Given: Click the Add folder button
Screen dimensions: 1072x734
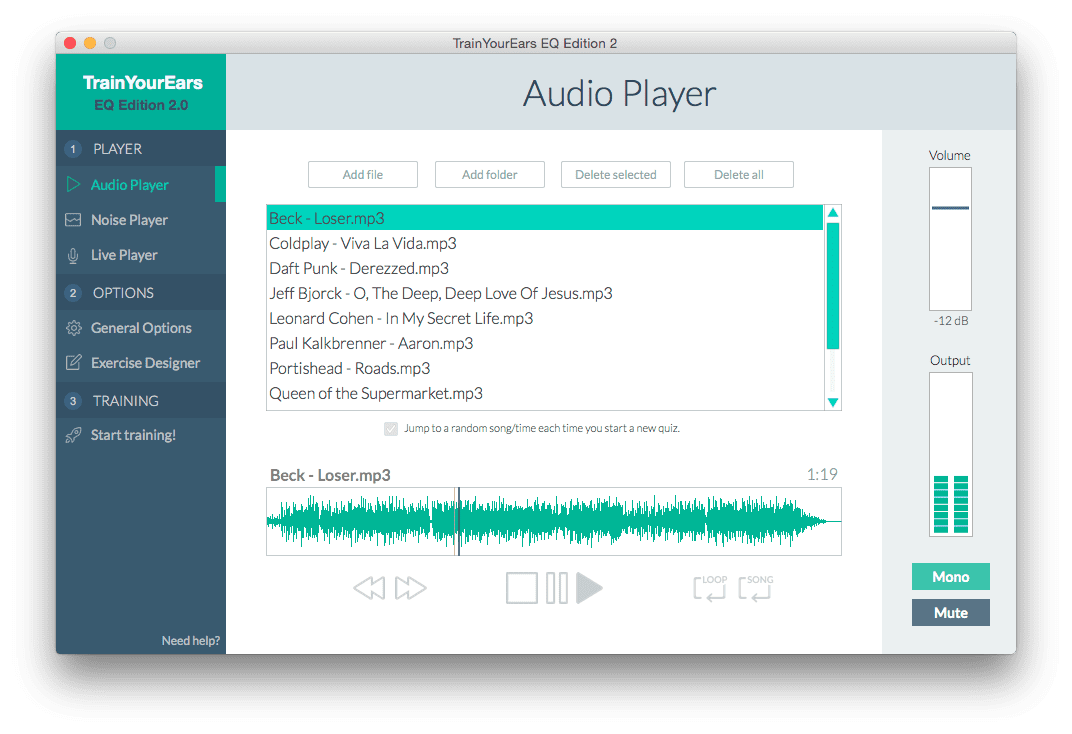Looking at the screenshot, I should (x=489, y=174).
